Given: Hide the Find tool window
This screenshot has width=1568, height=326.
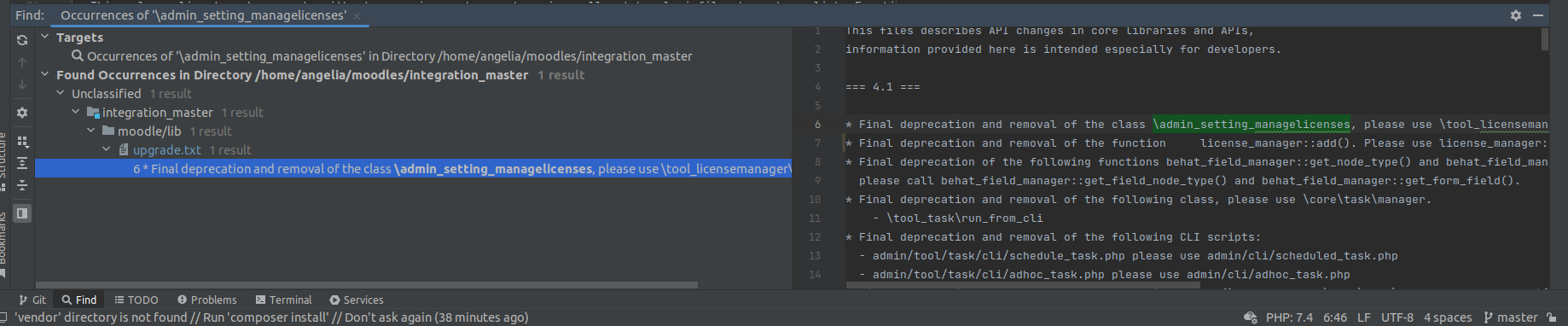Looking at the screenshot, I should point(1538,15).
